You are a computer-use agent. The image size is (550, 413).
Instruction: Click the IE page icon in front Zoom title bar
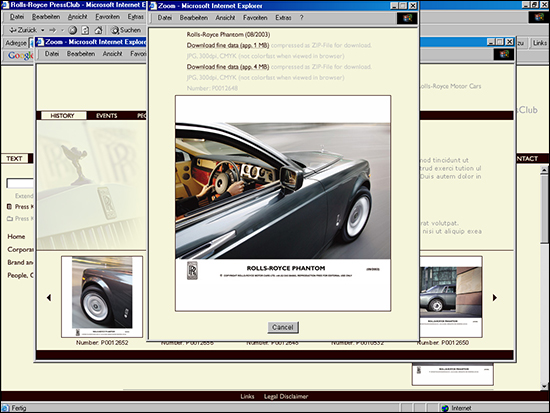(153, 6)
